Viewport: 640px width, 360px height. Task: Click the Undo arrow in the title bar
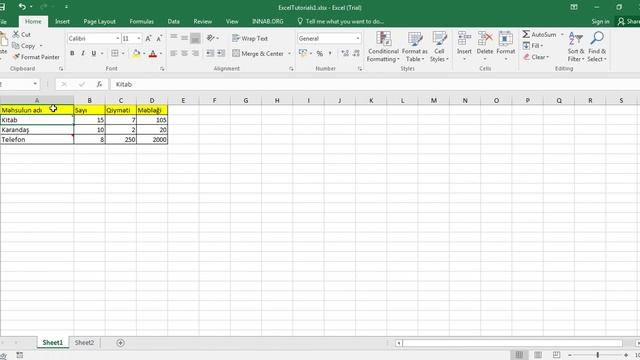click(22, 7)
